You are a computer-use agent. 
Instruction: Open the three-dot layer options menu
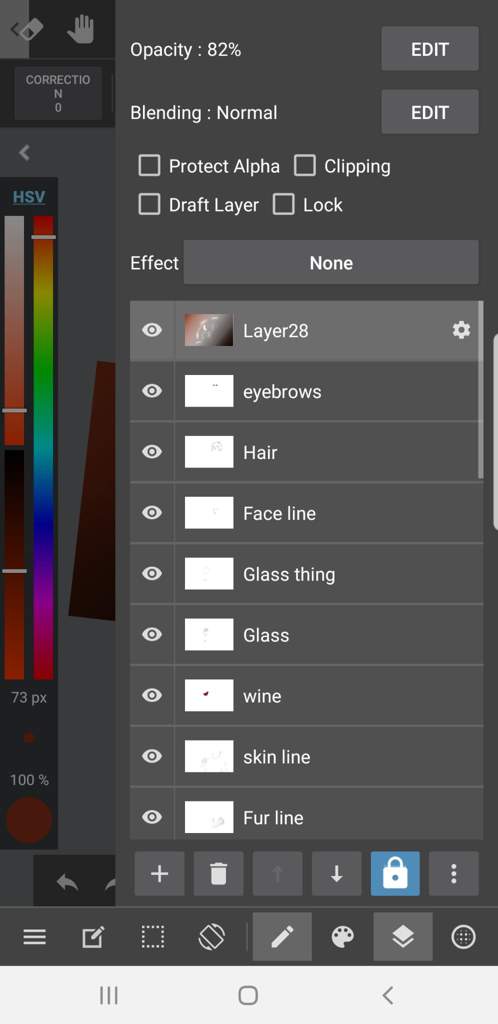coord(454,874)
